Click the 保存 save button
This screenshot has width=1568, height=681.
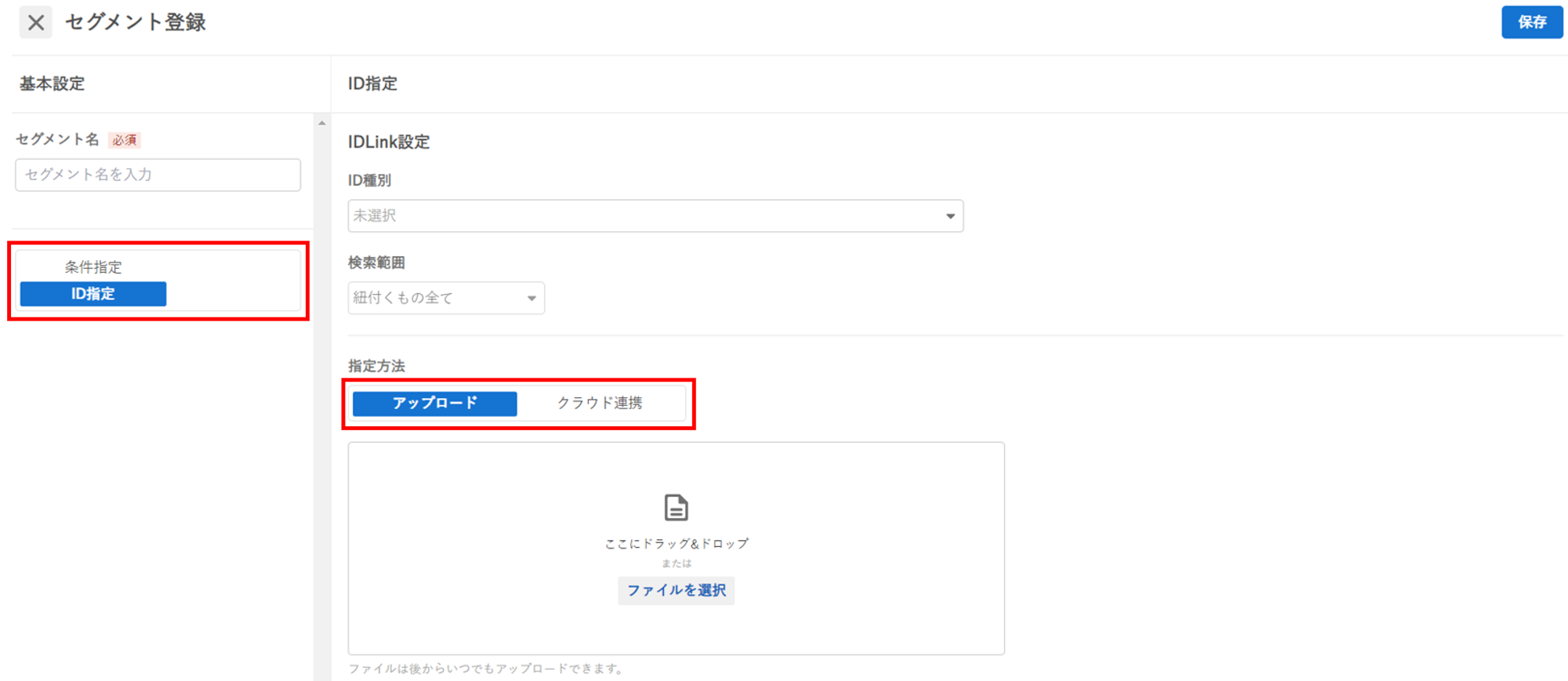tap(1531, 22)
